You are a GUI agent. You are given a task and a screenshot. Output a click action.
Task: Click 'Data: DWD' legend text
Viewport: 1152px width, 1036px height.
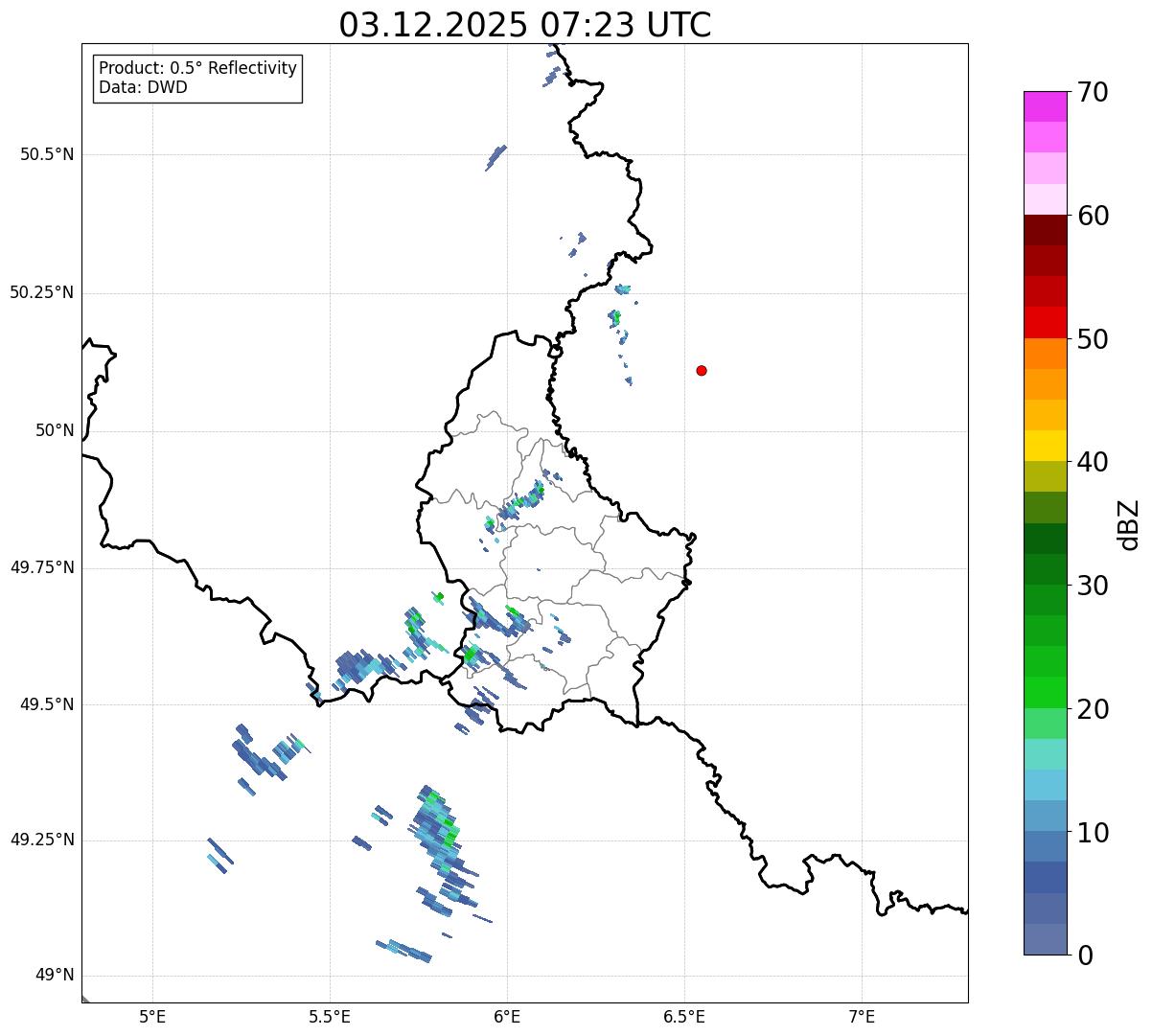[143, 88]
